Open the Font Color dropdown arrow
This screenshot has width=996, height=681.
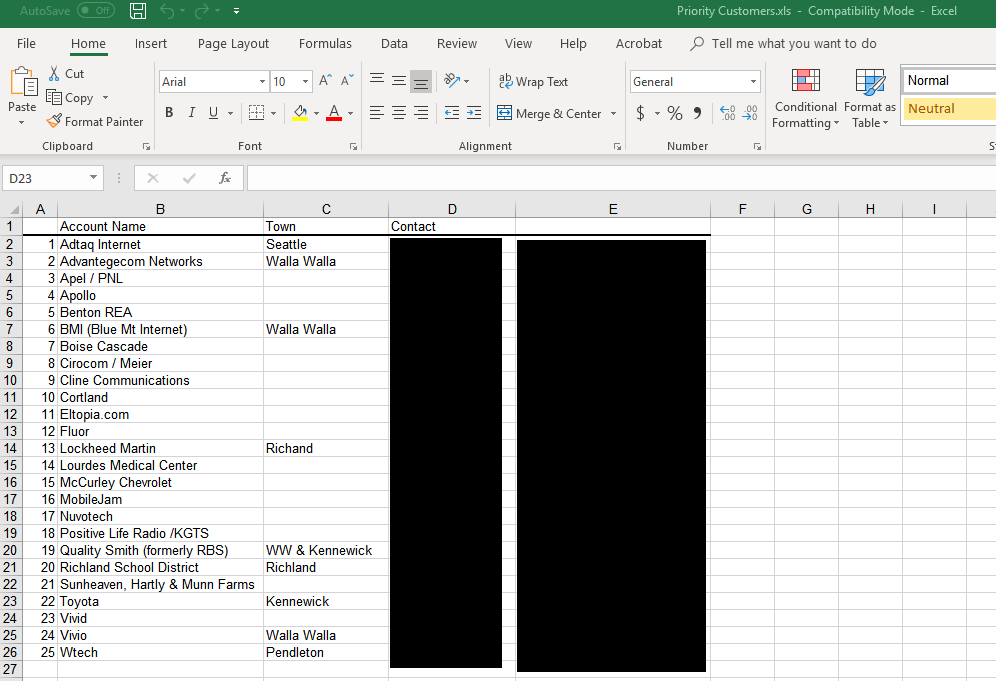(351, 114)
